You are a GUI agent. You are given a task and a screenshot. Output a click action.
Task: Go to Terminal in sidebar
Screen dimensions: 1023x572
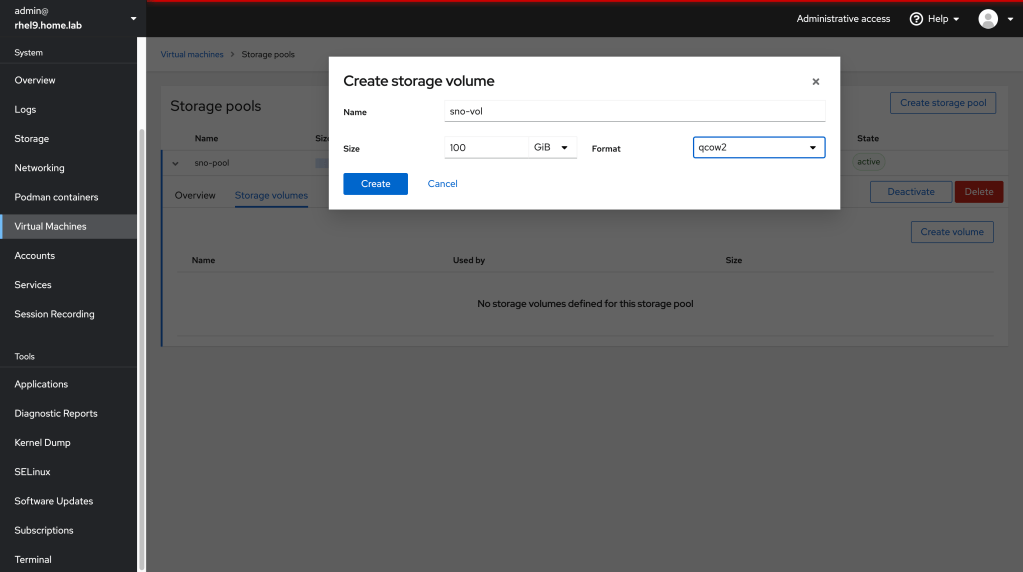pyautogui.click(x=33, y=559)
